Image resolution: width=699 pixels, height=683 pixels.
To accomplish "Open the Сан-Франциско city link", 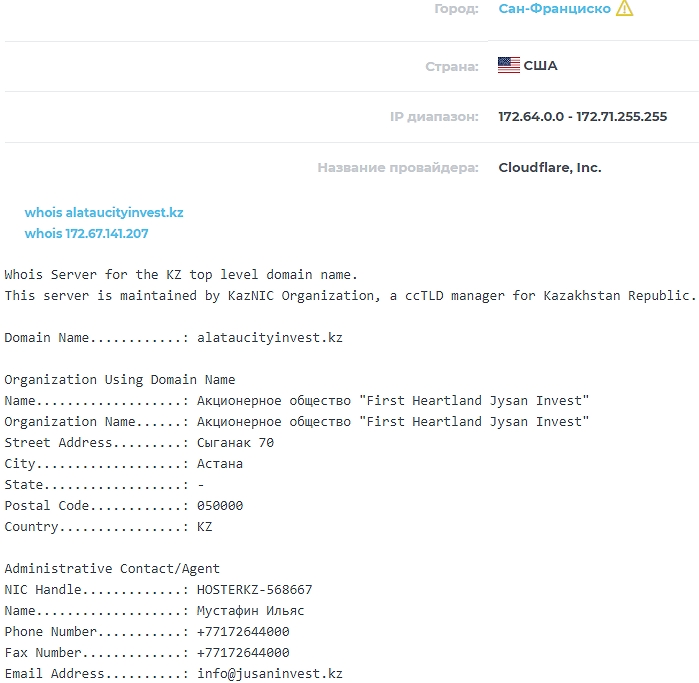I will coord(554,9).
